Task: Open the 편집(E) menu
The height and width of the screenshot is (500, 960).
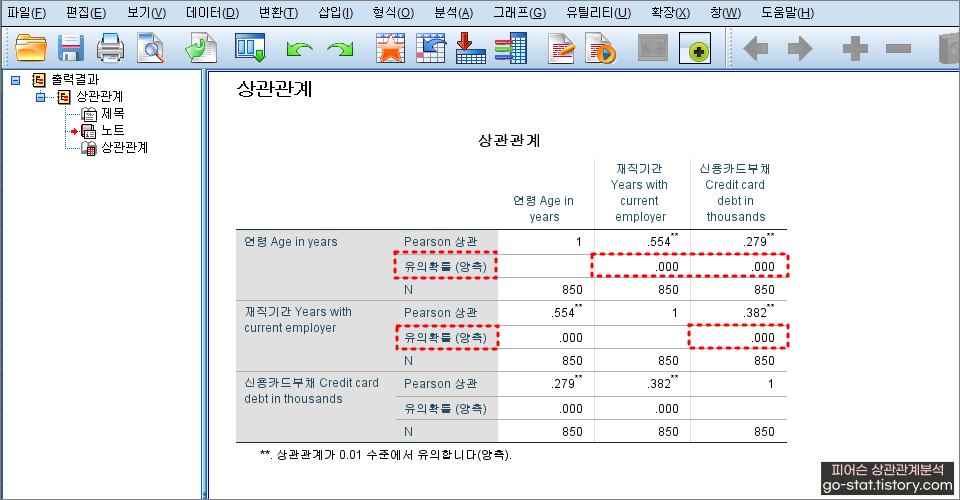Action: 86,13
